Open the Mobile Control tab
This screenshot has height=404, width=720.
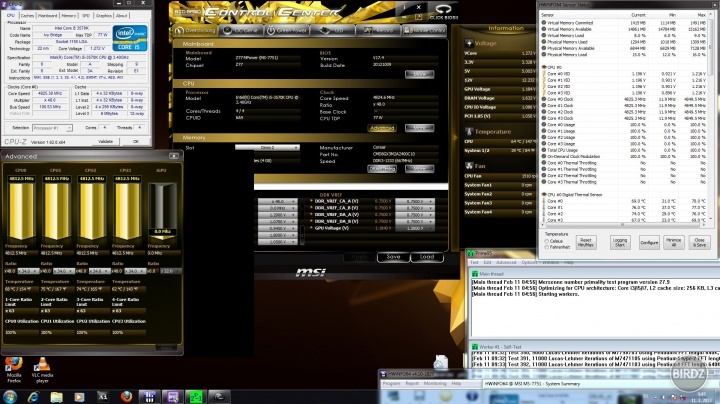[424, 30]
